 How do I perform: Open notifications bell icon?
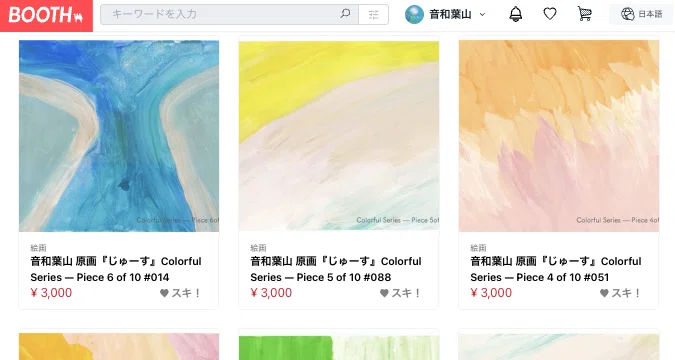(516, 14)
